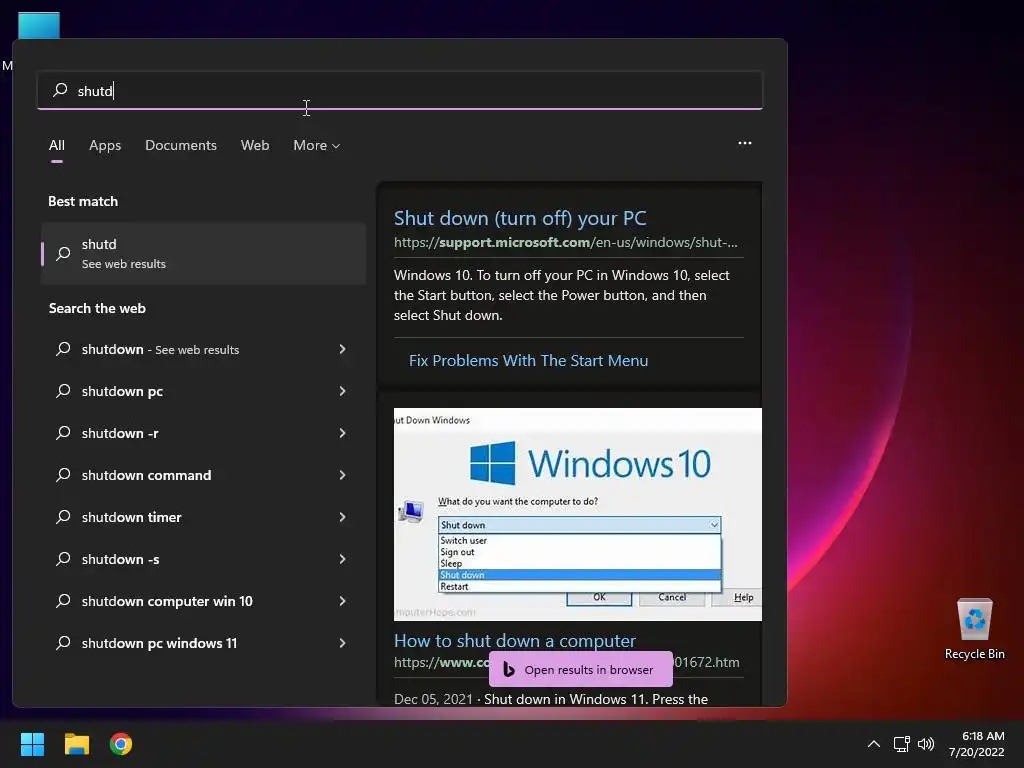
Task: Launch File Explorer from the taskbar
Action: click(76, 744)
